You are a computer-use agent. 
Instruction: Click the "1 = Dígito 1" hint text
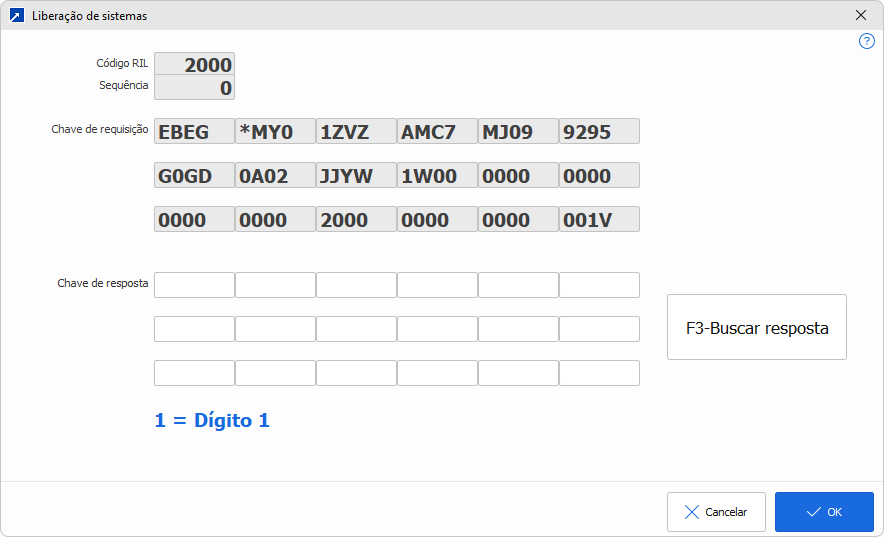(212, 420)
